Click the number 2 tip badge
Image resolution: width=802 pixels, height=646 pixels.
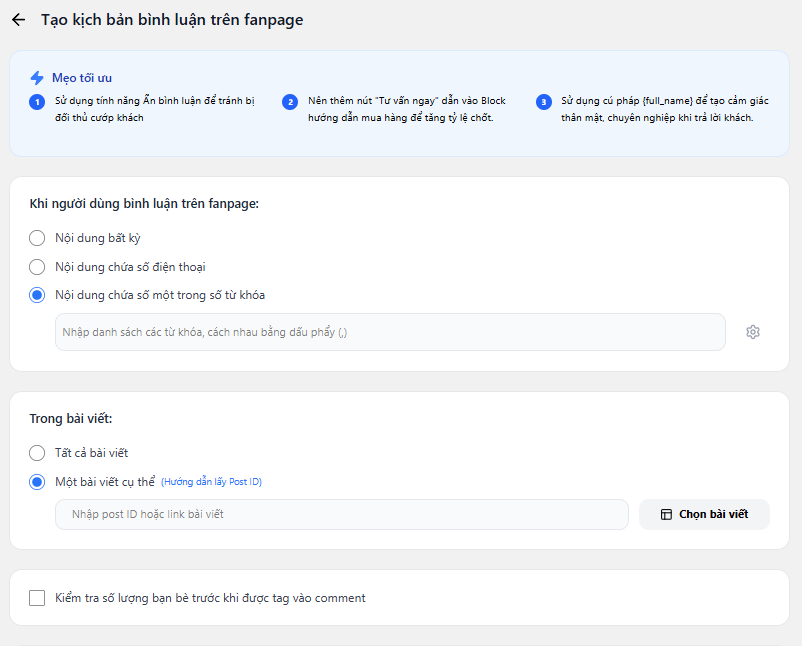[290, 102]
